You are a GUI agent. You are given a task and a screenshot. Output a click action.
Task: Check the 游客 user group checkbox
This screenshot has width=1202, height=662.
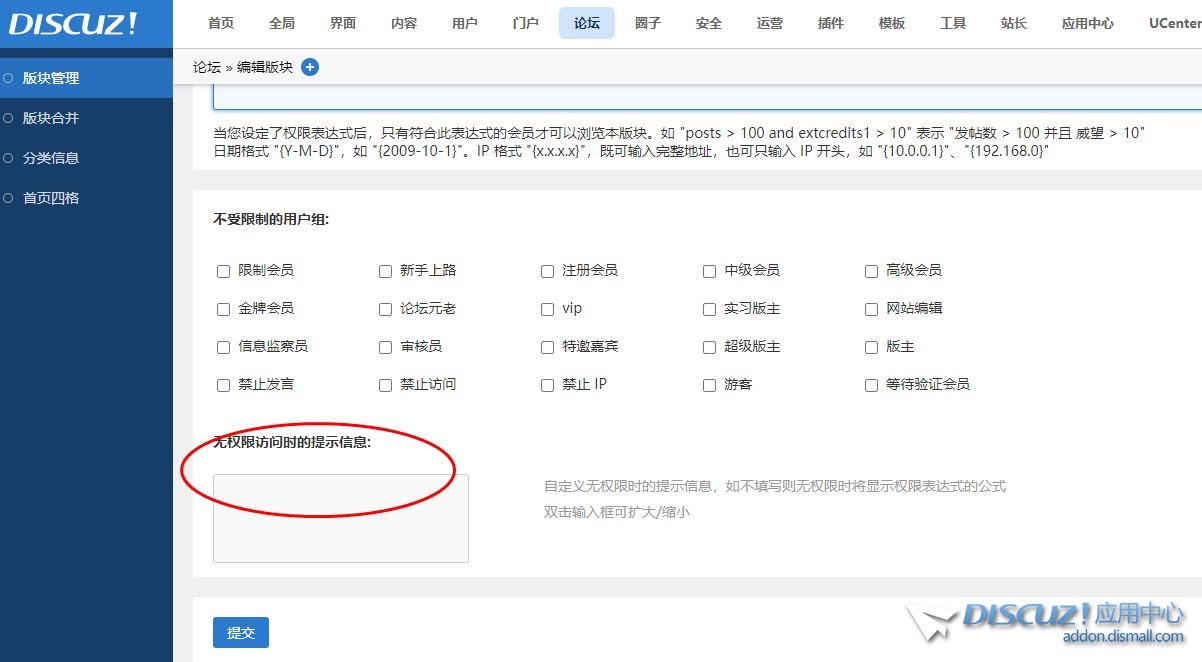709,384
